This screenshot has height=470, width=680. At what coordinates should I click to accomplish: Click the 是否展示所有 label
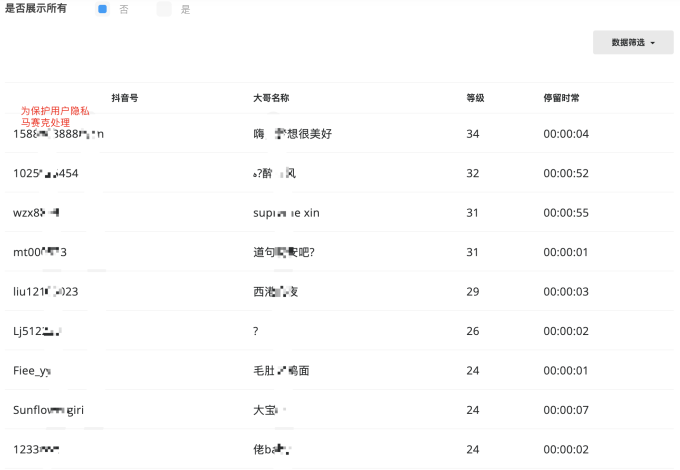click(37, 9)
